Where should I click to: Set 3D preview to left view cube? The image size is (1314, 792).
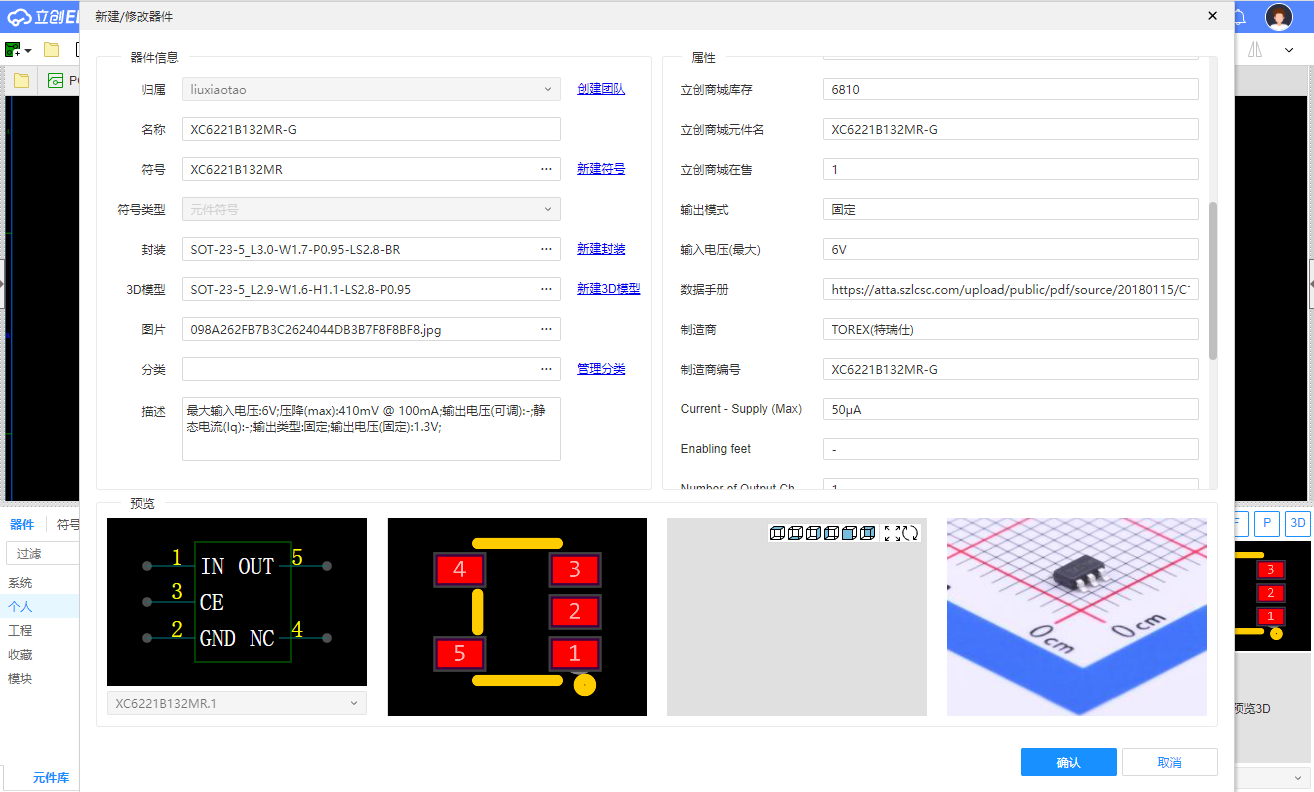(x=831, y=533)
